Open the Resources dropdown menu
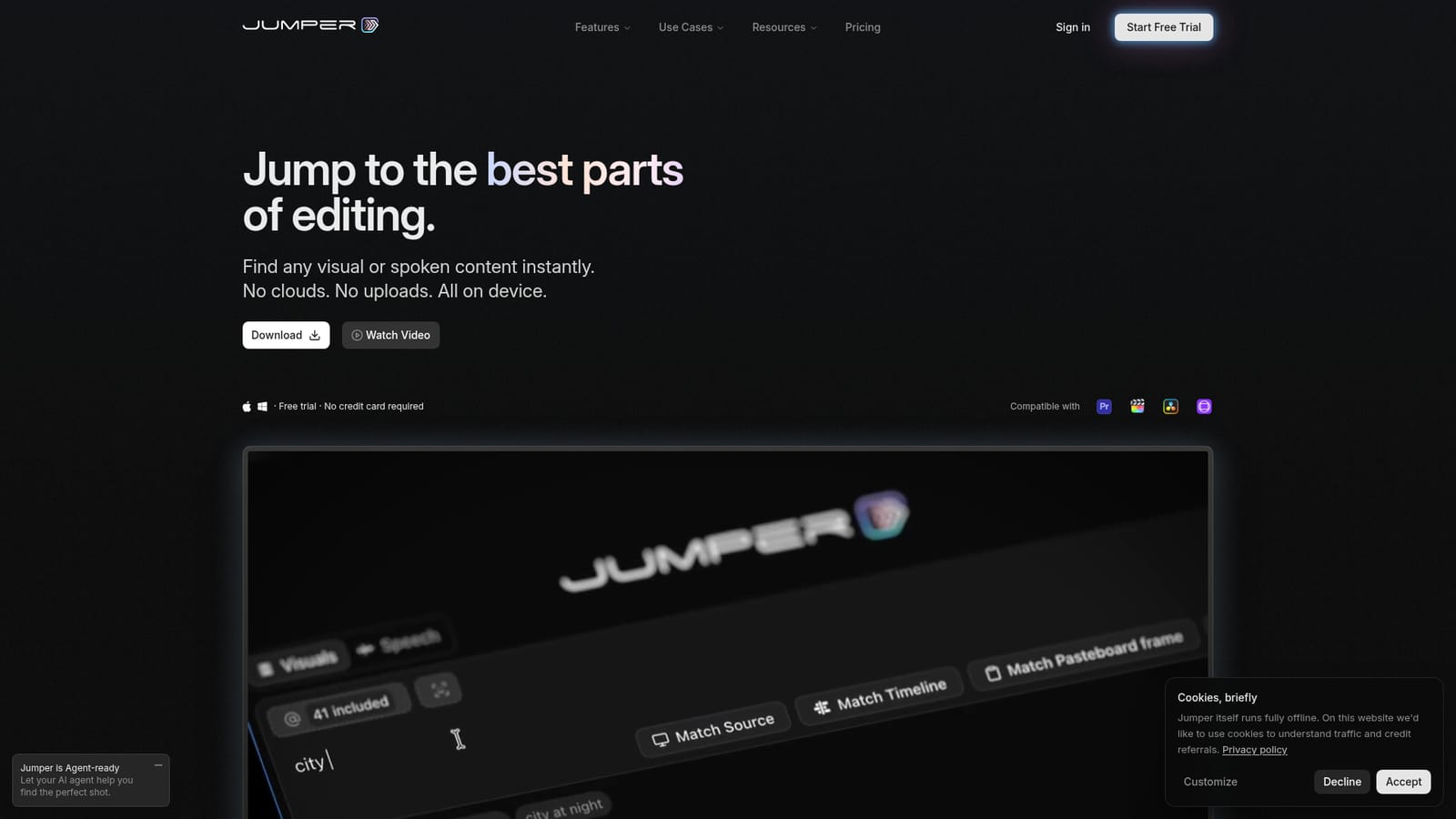Screen dimensions: 1456x819 (784, 27)
